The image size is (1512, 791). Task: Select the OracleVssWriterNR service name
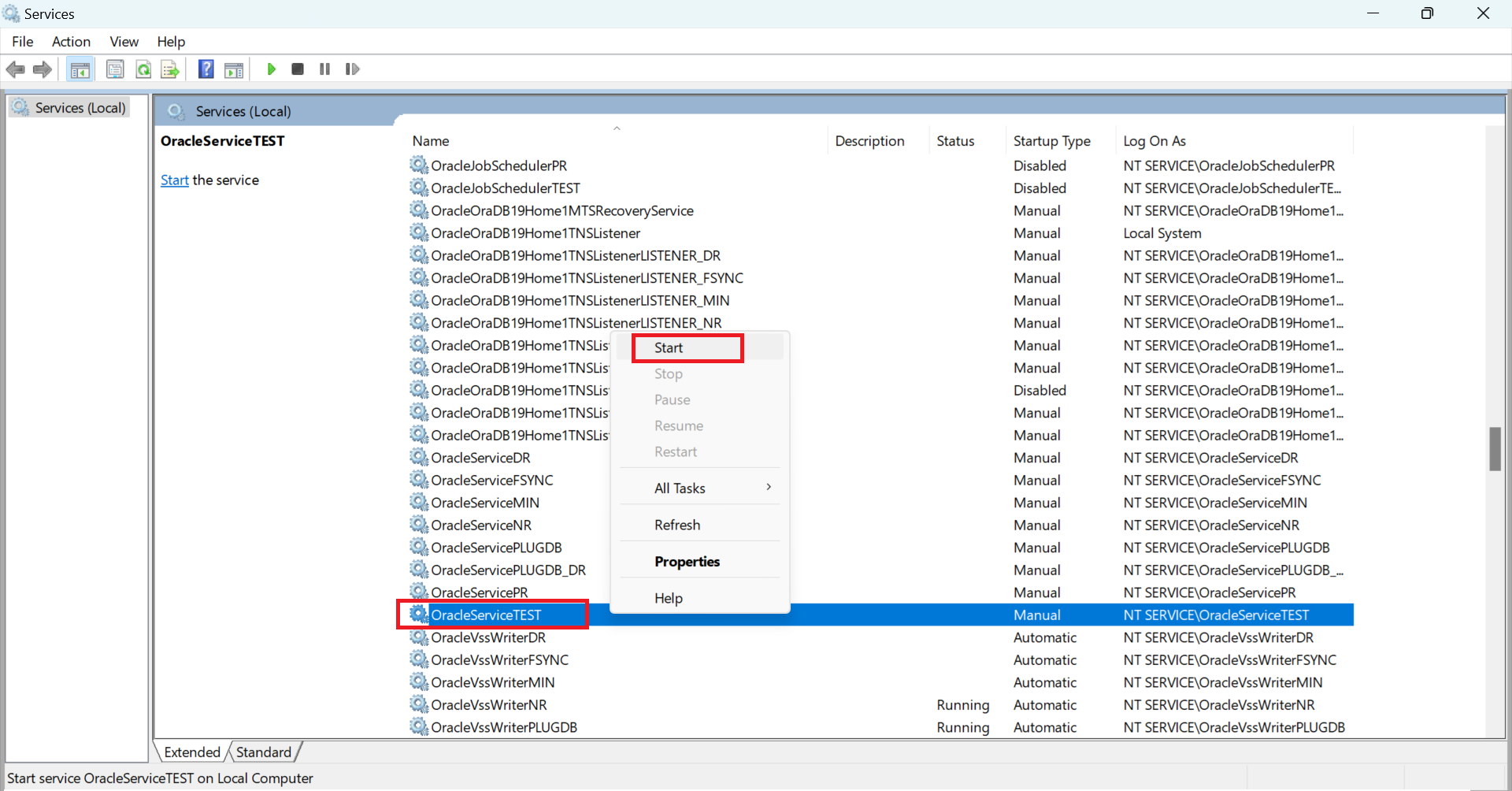pyautogui.click(x=489, y=705)
